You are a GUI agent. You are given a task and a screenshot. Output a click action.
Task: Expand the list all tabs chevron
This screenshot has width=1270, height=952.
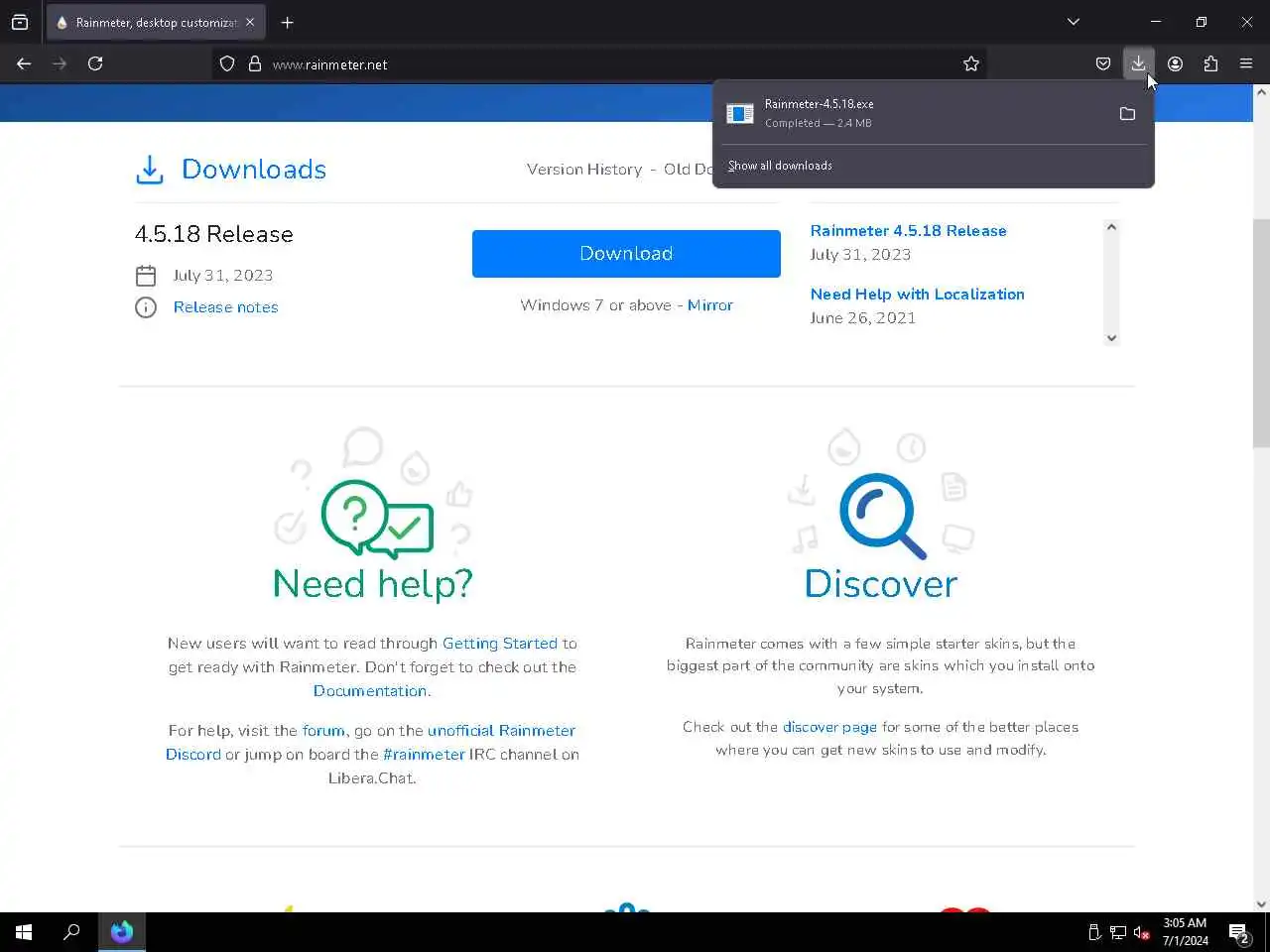[x=1073, y=22]
